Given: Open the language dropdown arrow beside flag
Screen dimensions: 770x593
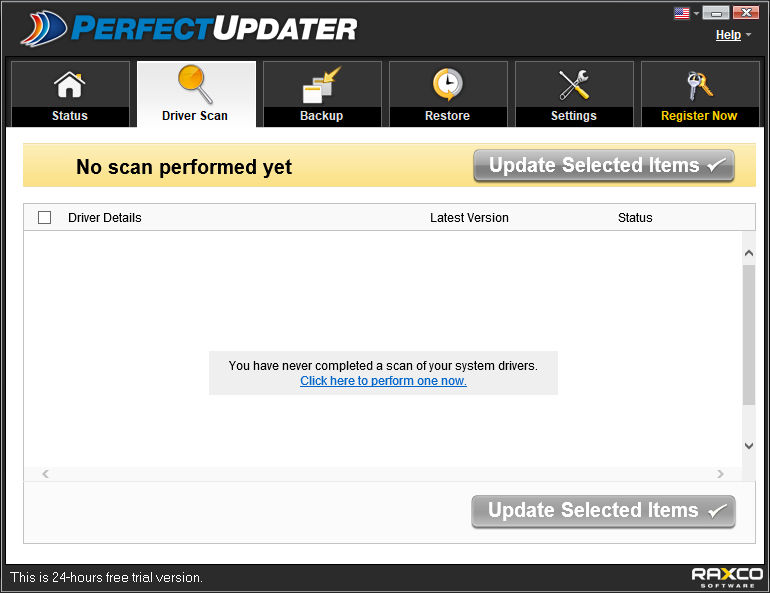Looking at the screenshot, I should tap(696, 13).
